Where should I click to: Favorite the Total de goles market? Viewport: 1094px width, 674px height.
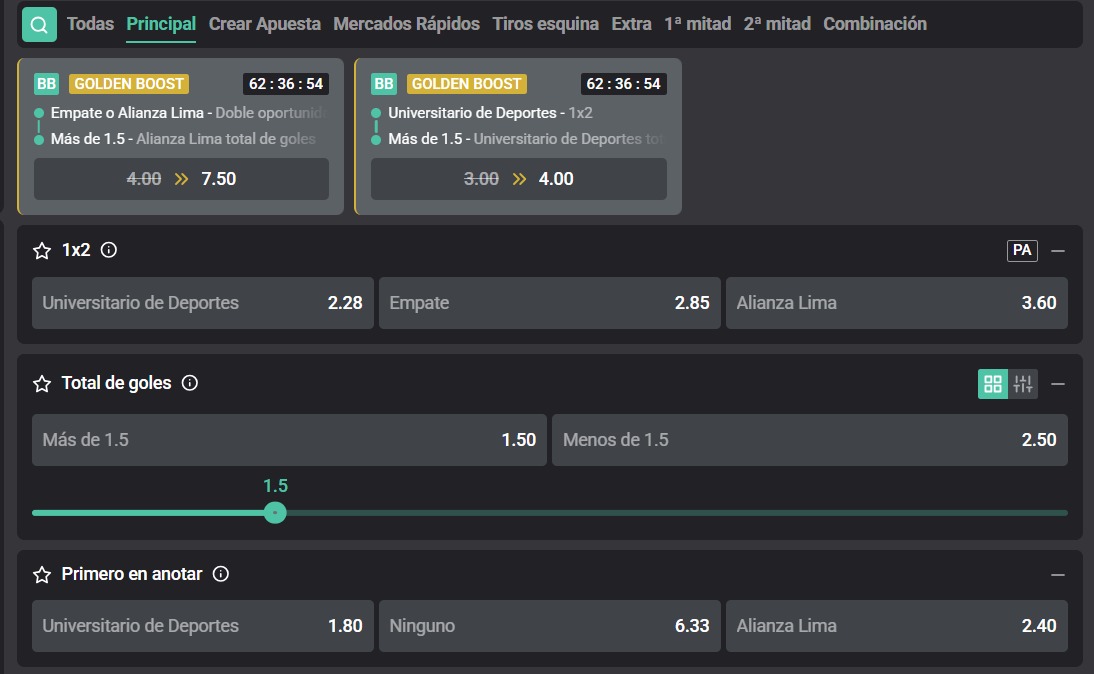click(x=42, y=383)
